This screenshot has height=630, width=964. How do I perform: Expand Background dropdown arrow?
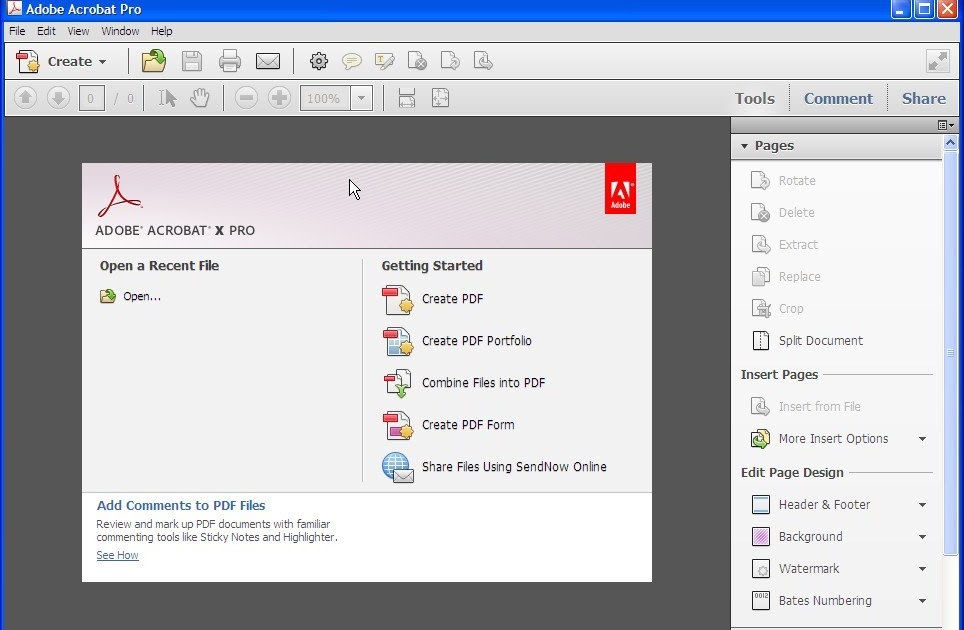(922, 537)
